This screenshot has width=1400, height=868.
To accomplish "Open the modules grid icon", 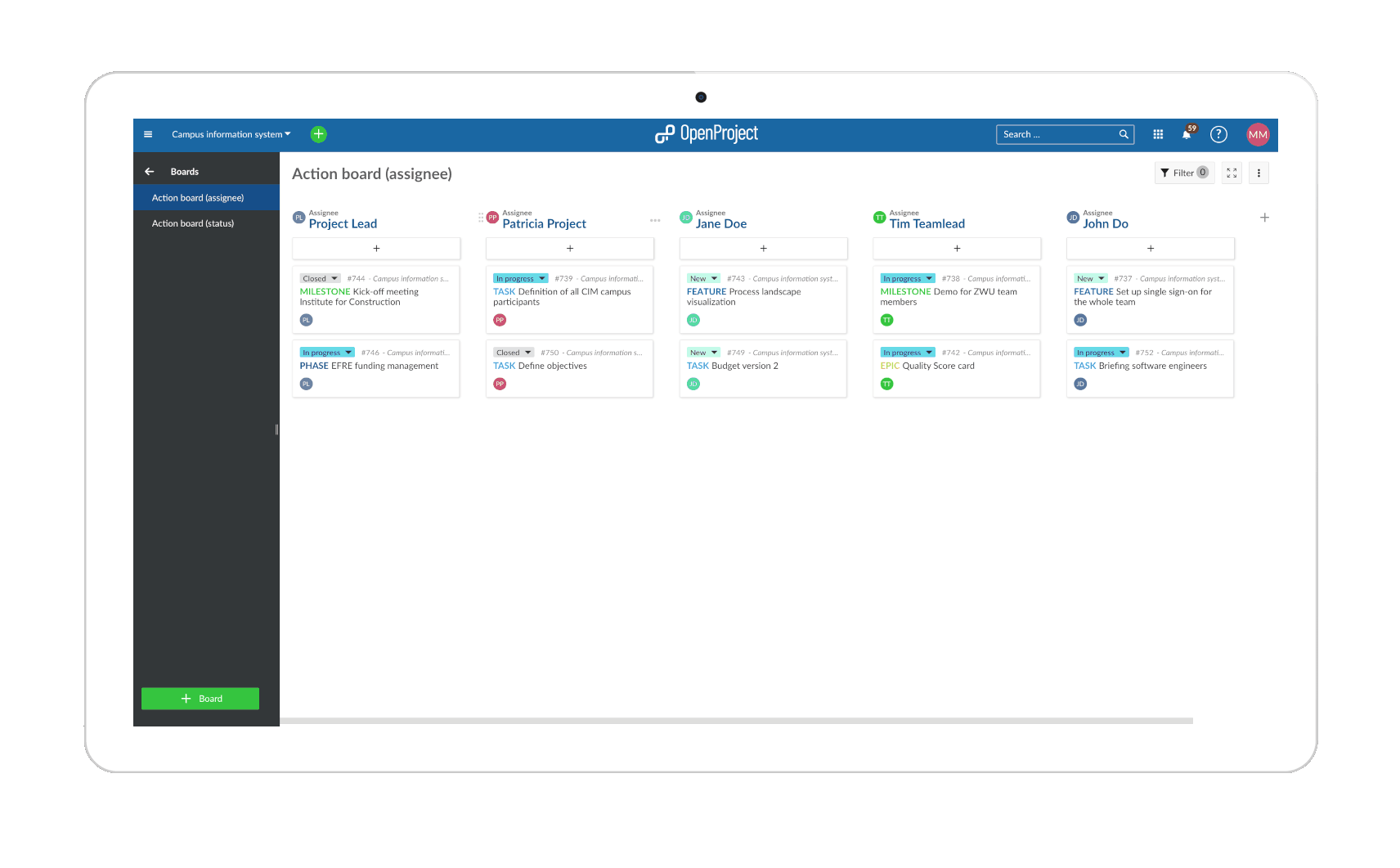I will (x=1158, y=134).
